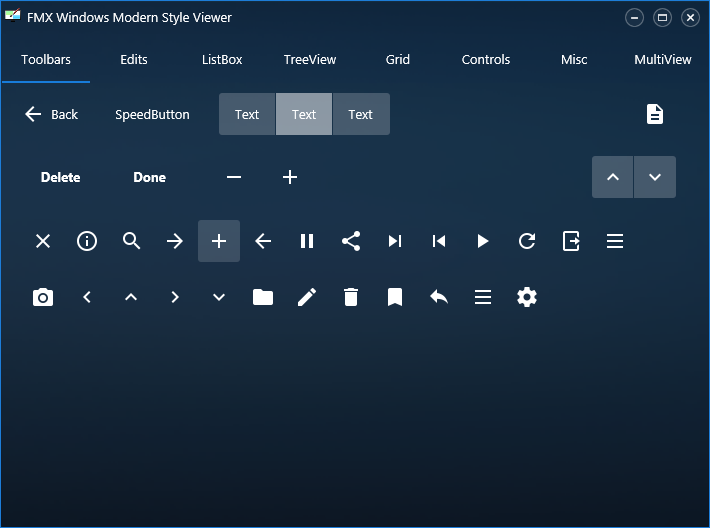Click the SpeedButton label
This screenshot has height=528, width=710.
[152, 115]
